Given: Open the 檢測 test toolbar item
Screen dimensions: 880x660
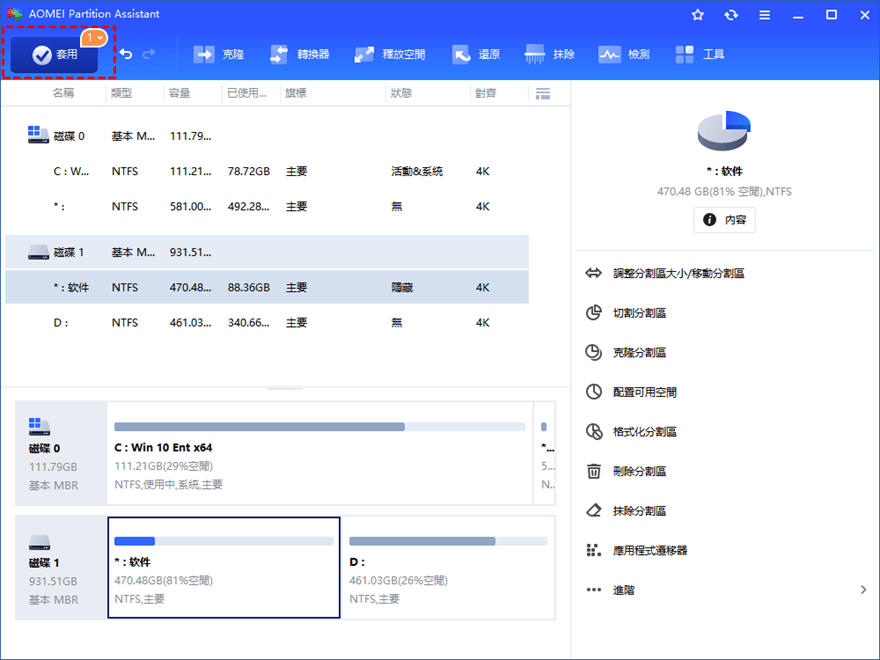Looking at the screenshot, I should (624, 54).
